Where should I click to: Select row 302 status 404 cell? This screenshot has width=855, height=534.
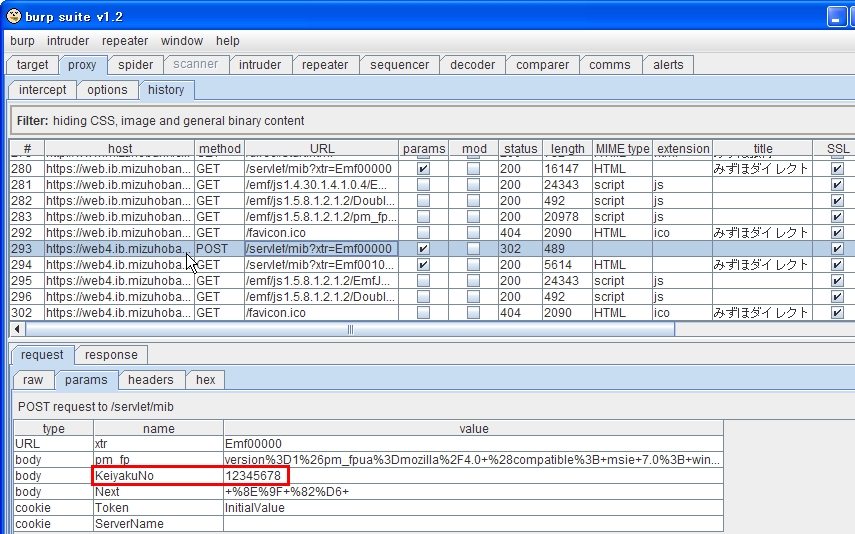coord(520,313)
